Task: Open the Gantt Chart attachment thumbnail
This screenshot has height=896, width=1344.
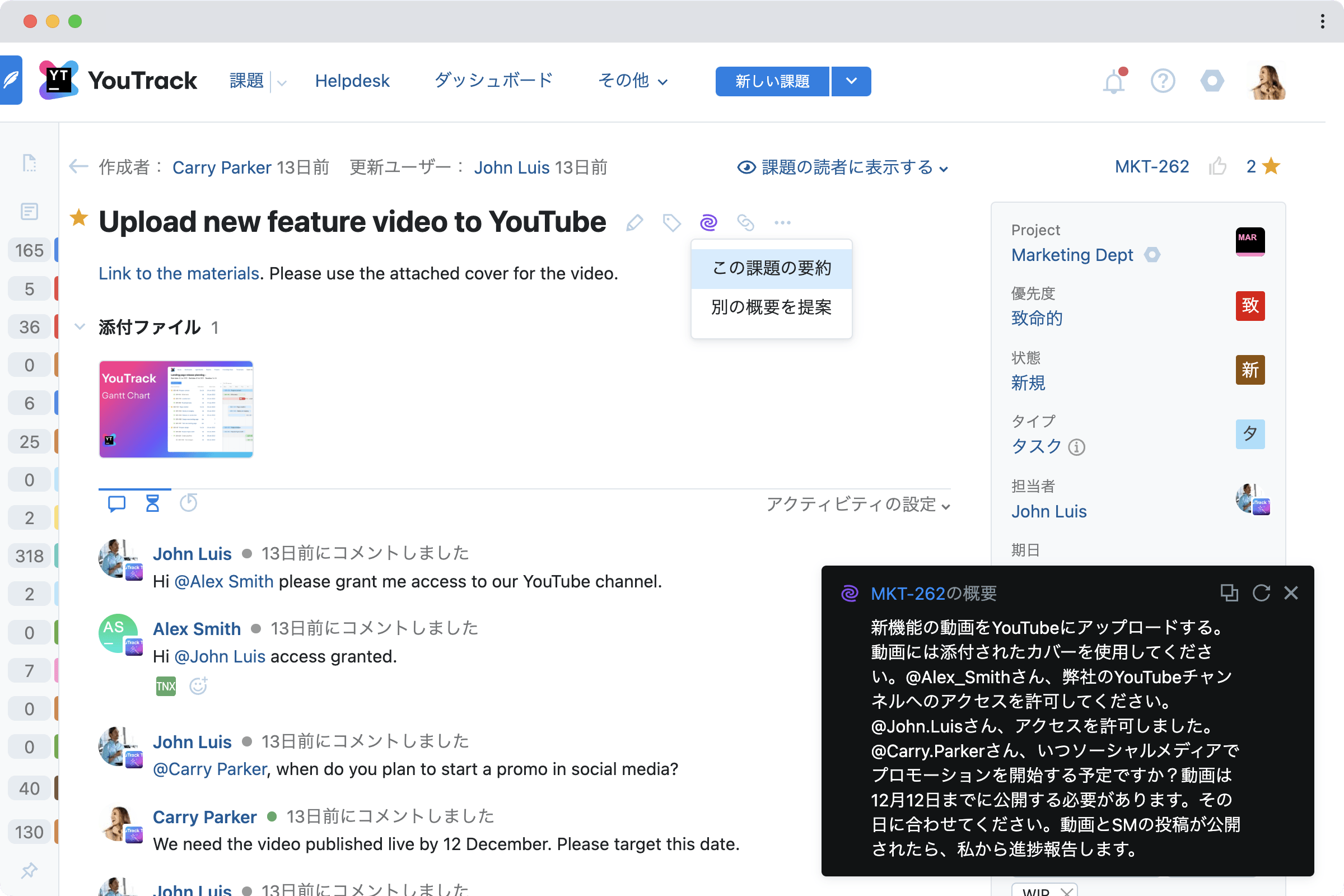Action: click(176, 409)
